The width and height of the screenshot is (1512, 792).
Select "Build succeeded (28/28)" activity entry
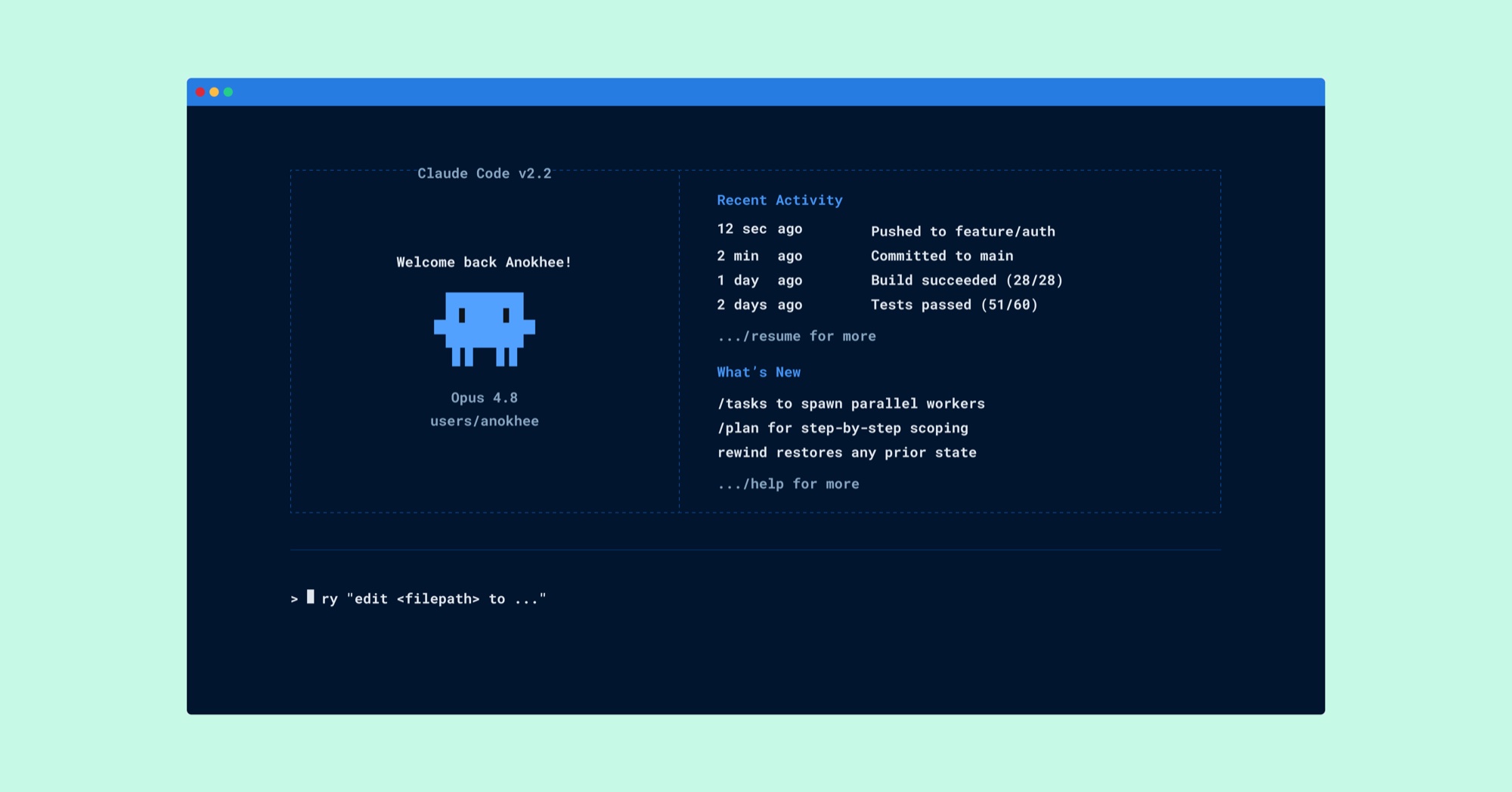(967, 280)
